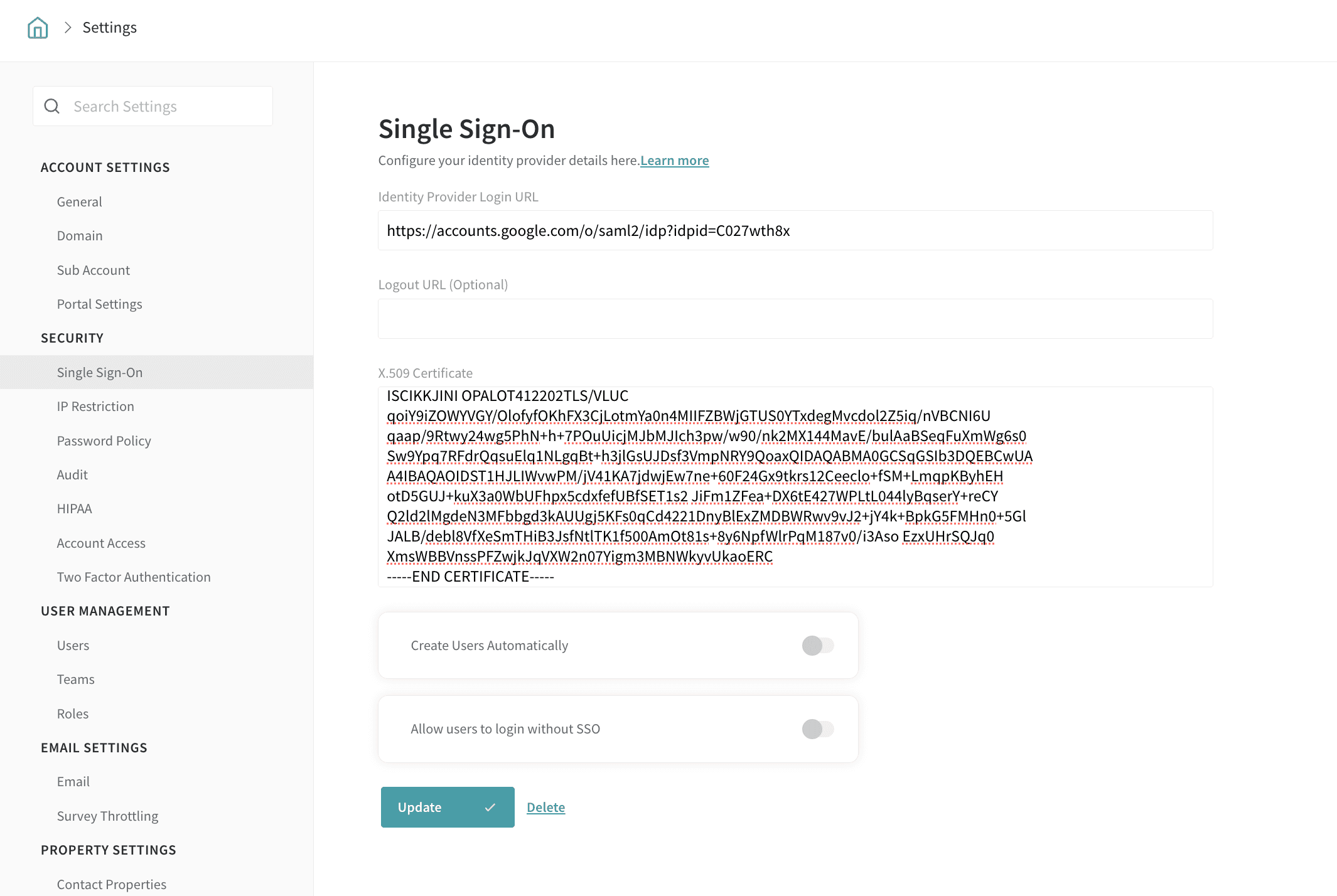Open Two Factor Authentication settings
The image size is (1337, 896).
134,577
